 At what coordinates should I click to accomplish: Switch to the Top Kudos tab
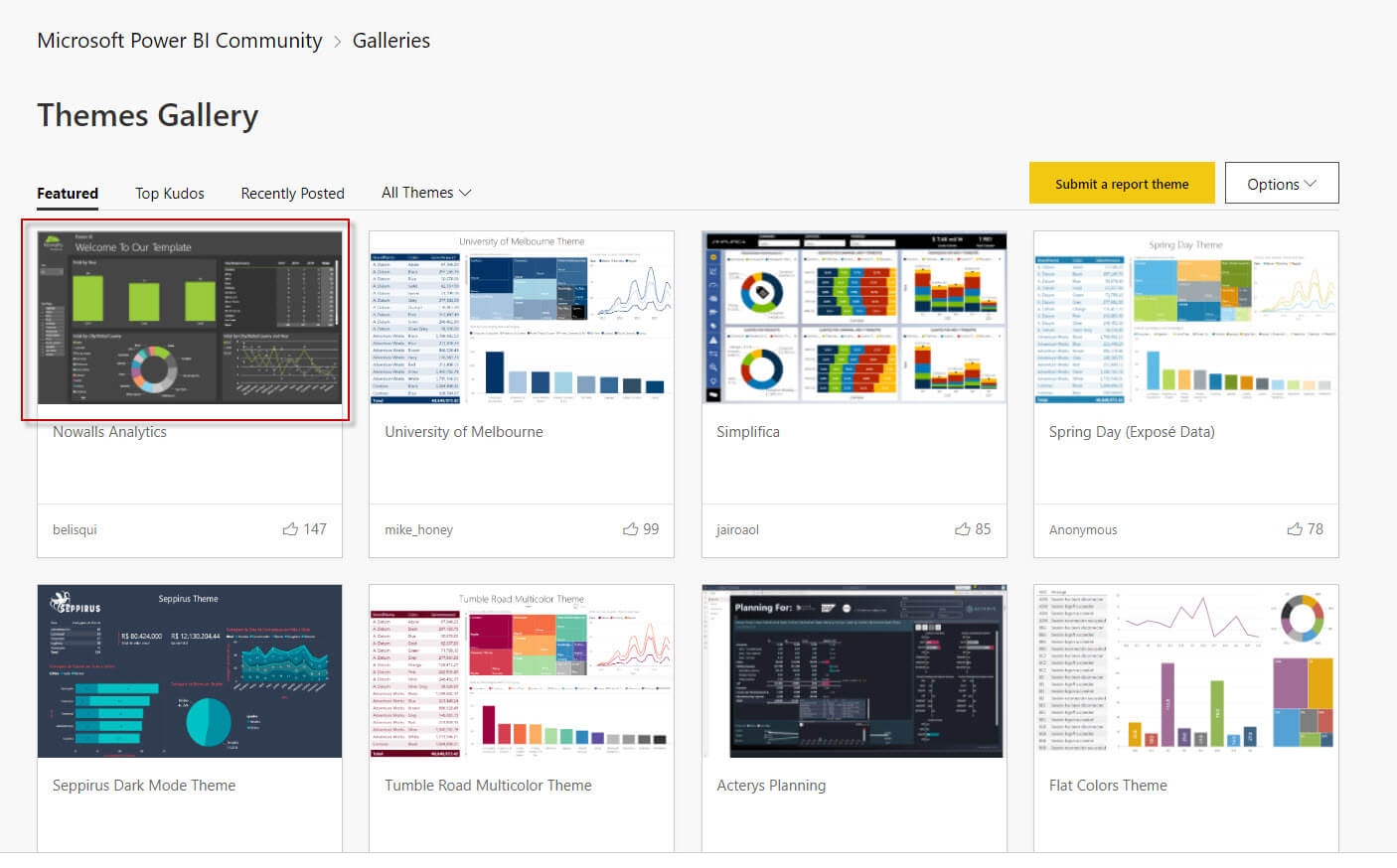point(170,194)
